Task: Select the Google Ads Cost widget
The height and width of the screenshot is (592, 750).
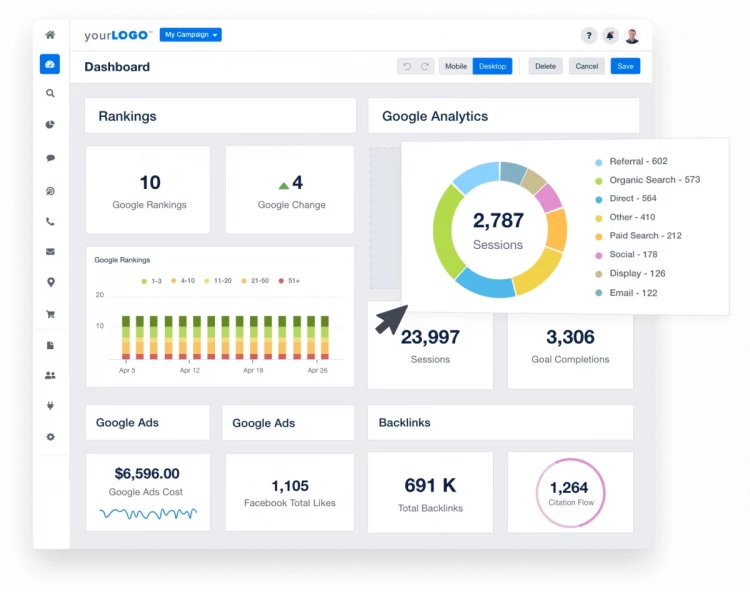Action: pyautogui.click(x=148, y=493)
